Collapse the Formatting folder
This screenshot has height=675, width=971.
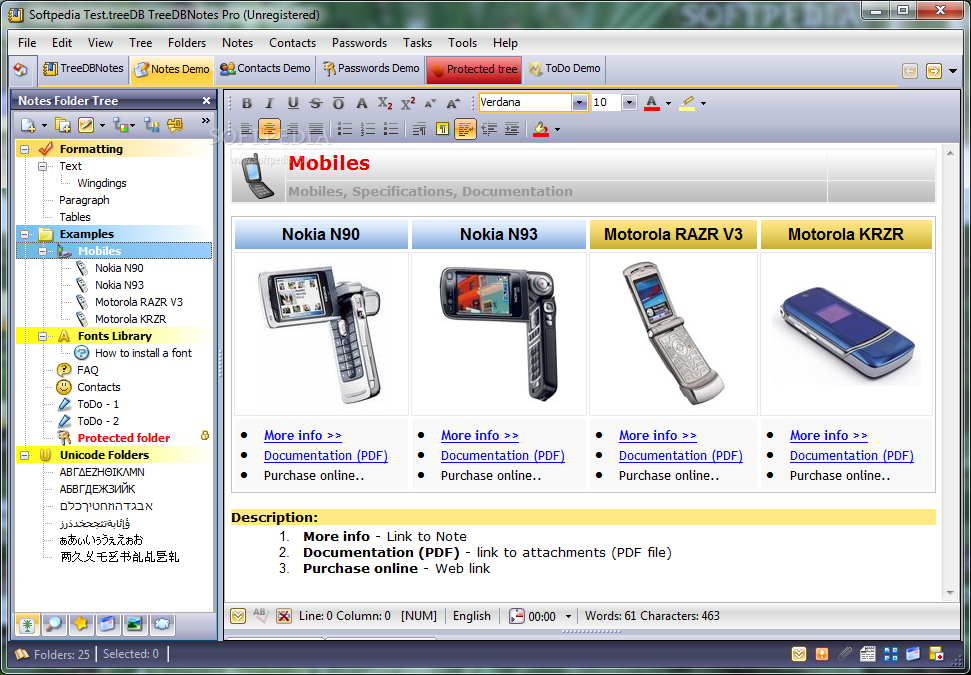pyautogui.click(x=25, y=149)
